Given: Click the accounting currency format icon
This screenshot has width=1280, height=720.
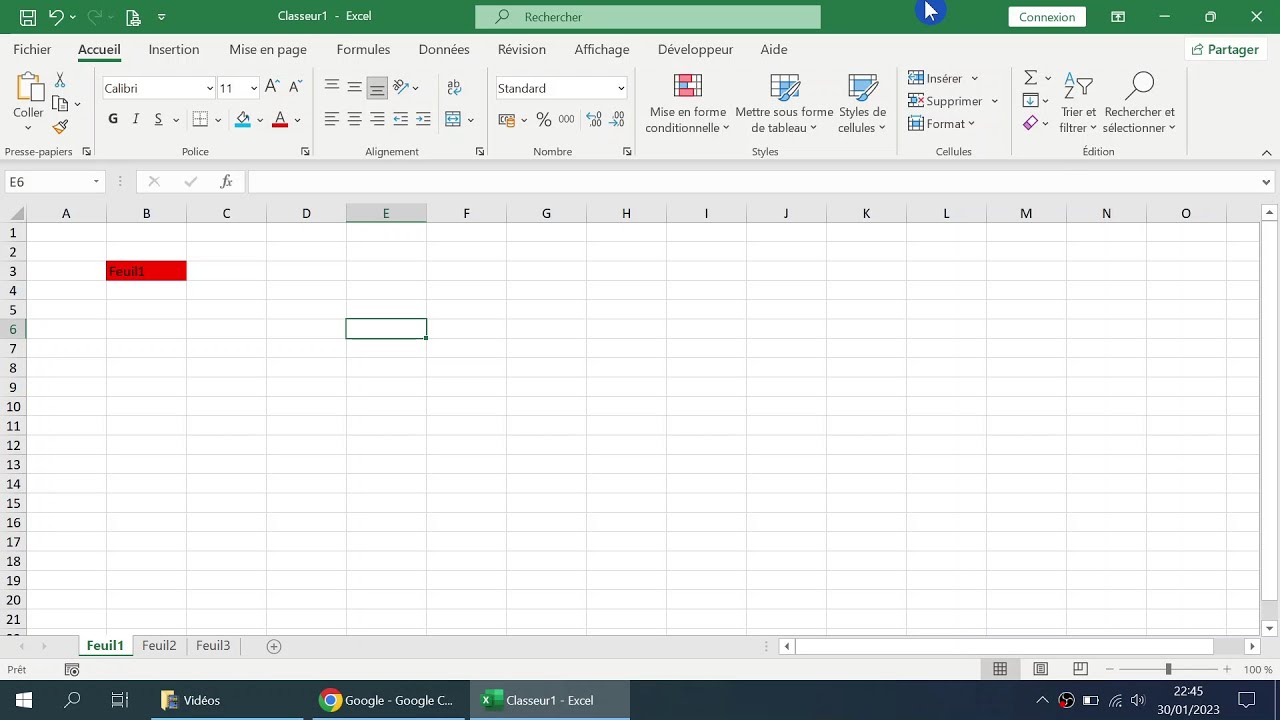Looking at the screenshot, I should tap(506, 120).
